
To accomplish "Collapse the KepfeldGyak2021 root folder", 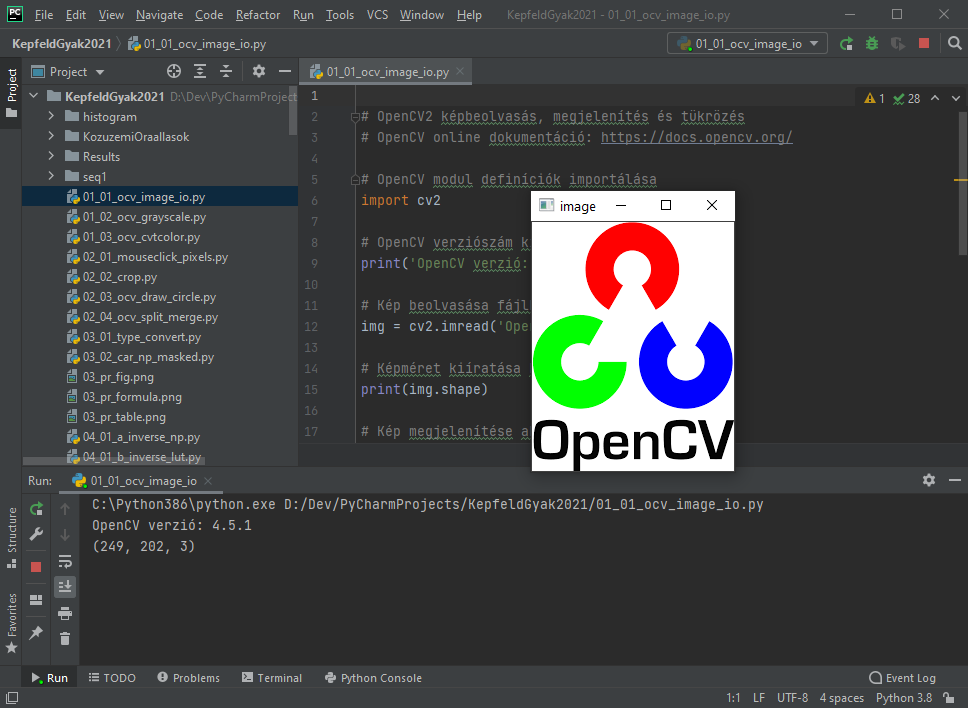I will (x=34, y=96).
